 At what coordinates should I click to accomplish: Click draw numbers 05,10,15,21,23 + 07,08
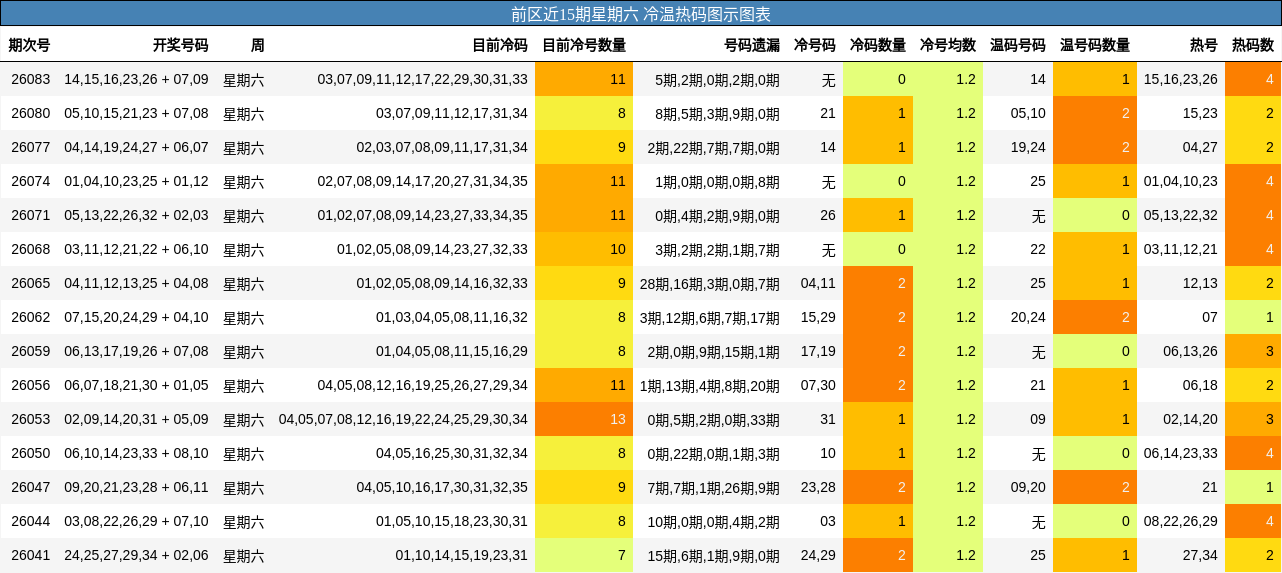136,113
